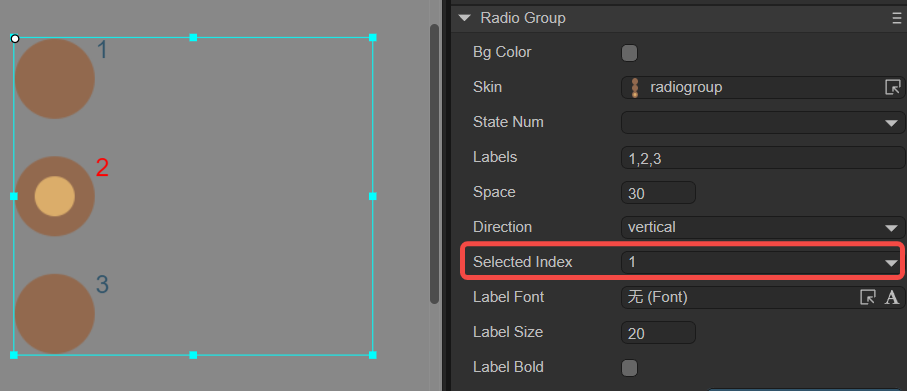This screenshot has width=907, height=391.
Task: Open the Label Font resource picker icon
Action: (x=867, y=297)
